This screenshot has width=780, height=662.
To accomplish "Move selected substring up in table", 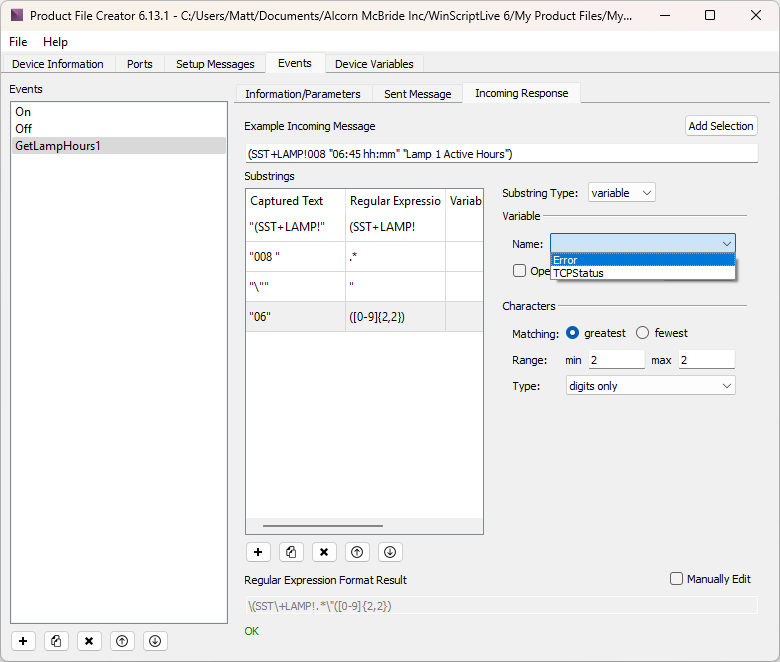I will pyautogui.click(x=357, y=552).
